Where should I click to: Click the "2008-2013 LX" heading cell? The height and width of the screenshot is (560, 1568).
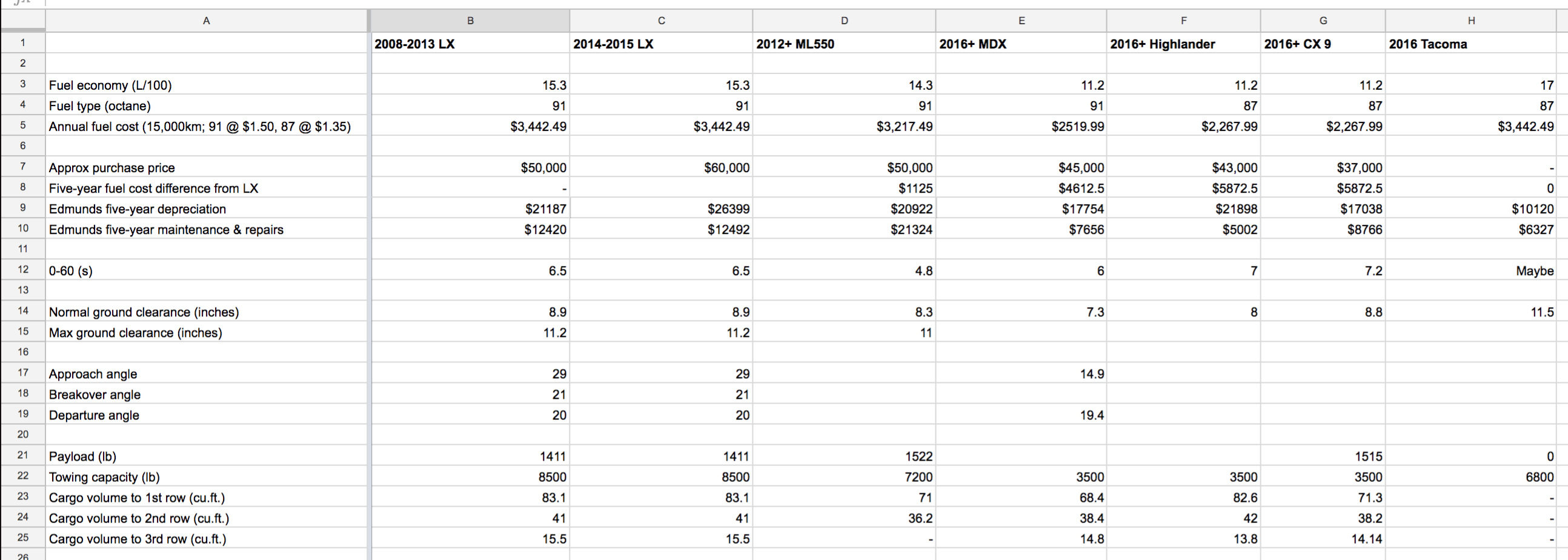pyautogui.click(x=470, y=43)
